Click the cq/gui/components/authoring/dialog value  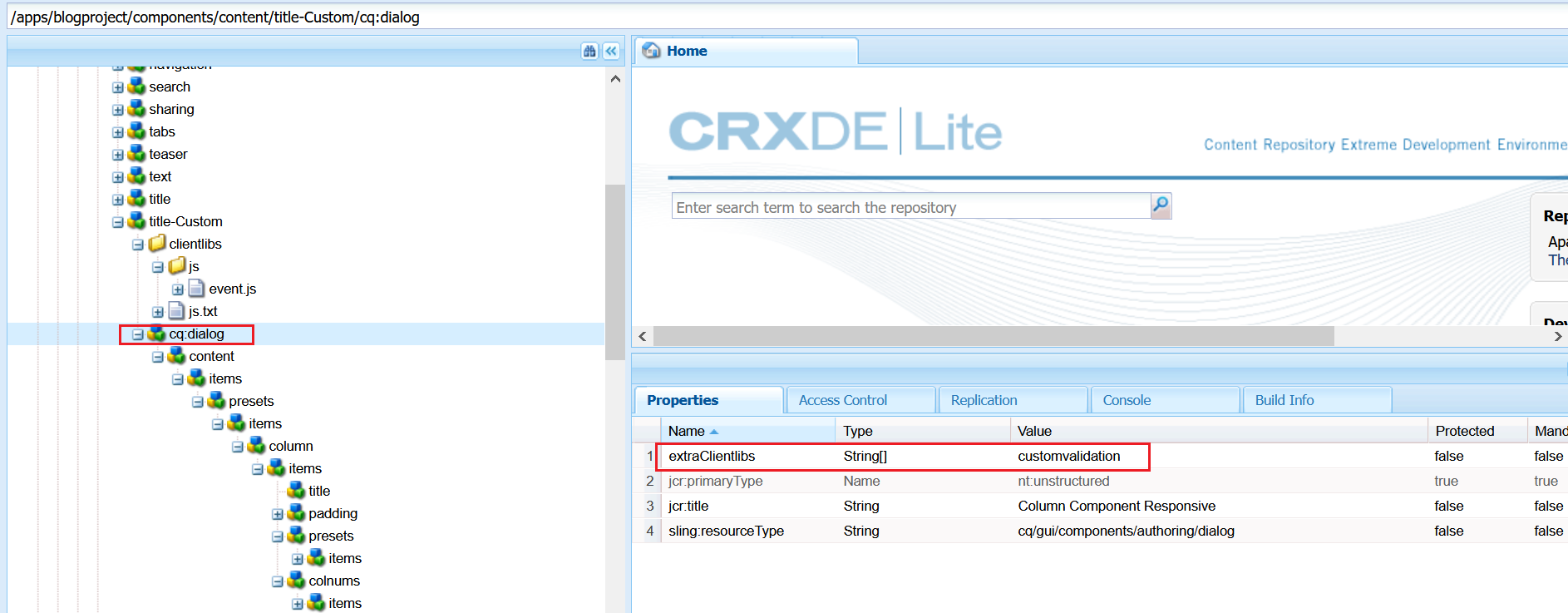[1126, 531]
